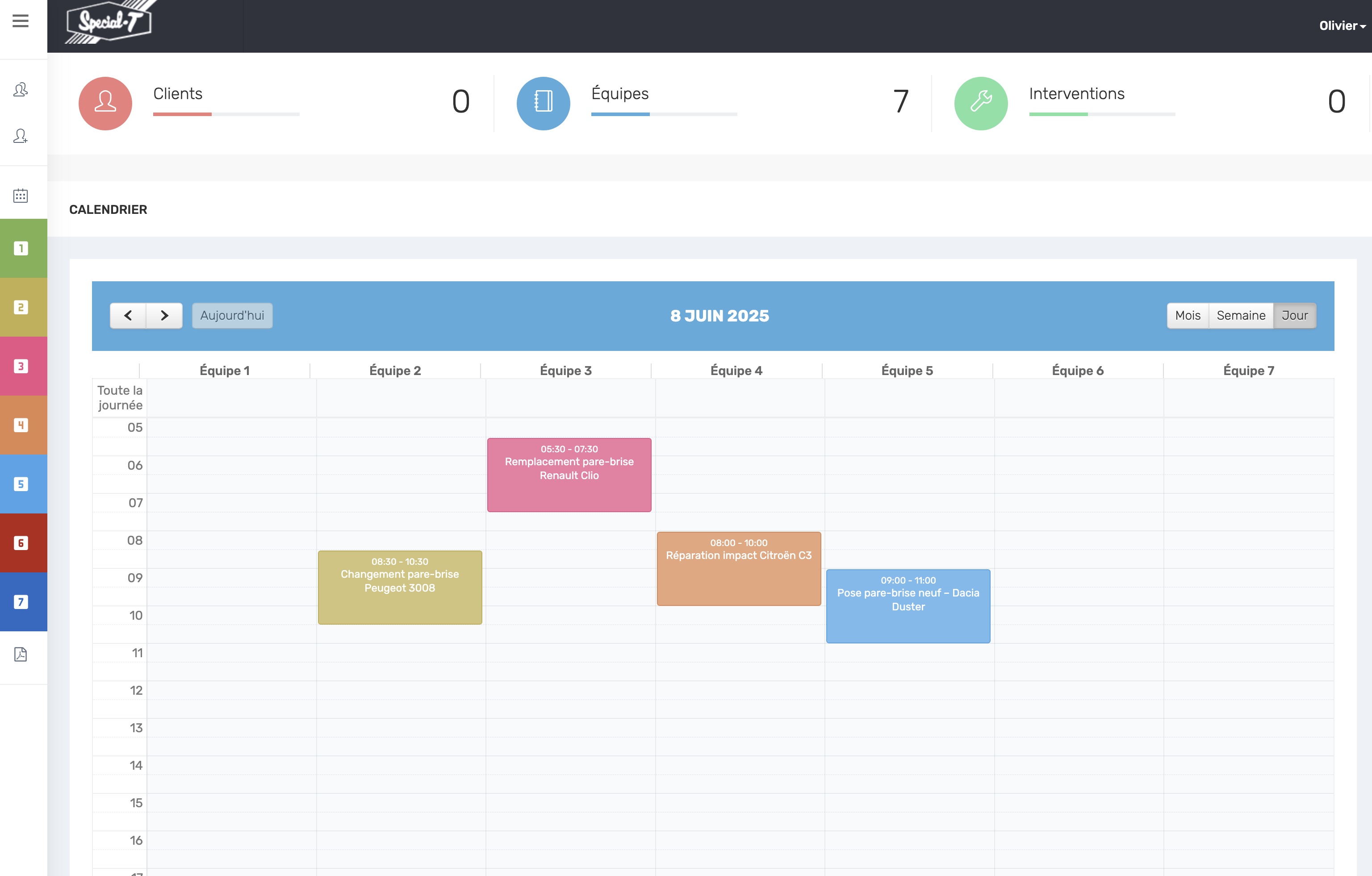Click the Équipe 5 column header
The width and height of the screenshot is (1372, 876).
[907, 370]
